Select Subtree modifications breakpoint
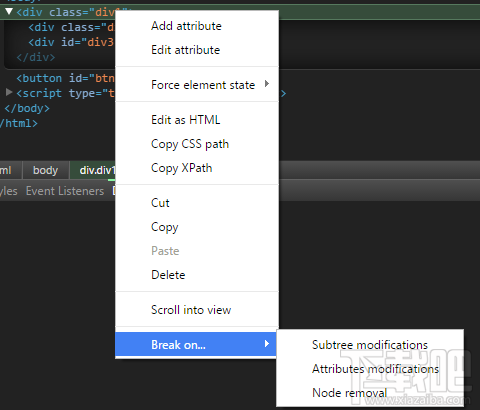Screen dimensions: 480x410 370,345
